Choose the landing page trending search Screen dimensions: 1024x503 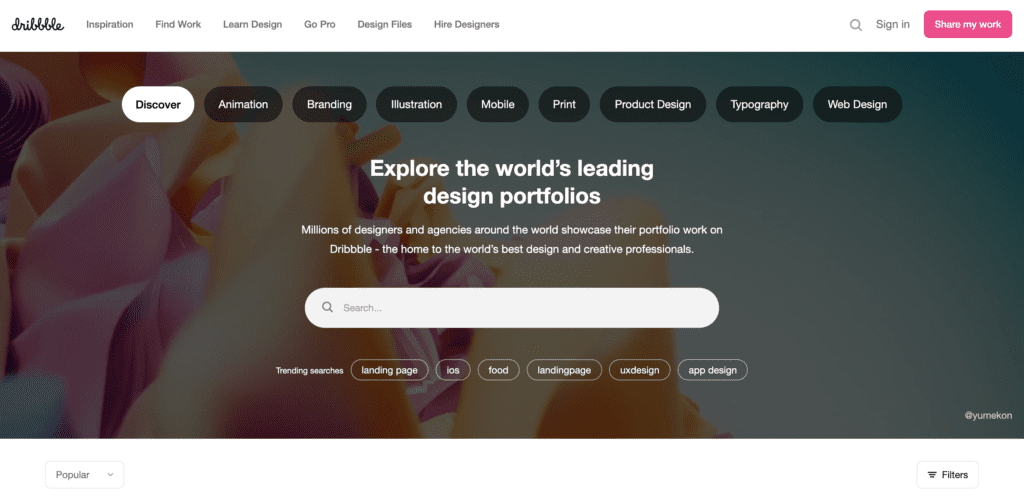[x=389, y=370]
